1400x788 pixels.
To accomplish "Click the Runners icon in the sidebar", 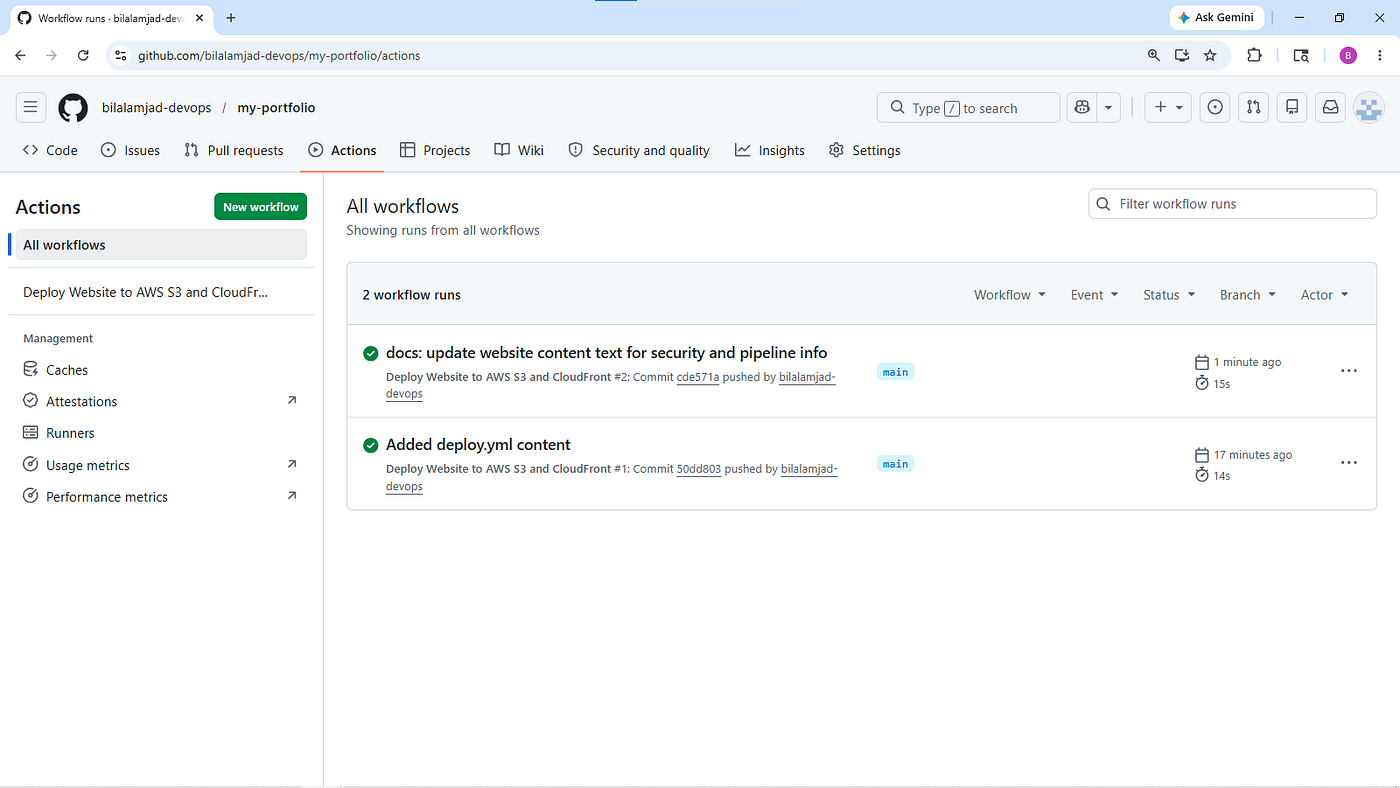I will pos(31,433).
